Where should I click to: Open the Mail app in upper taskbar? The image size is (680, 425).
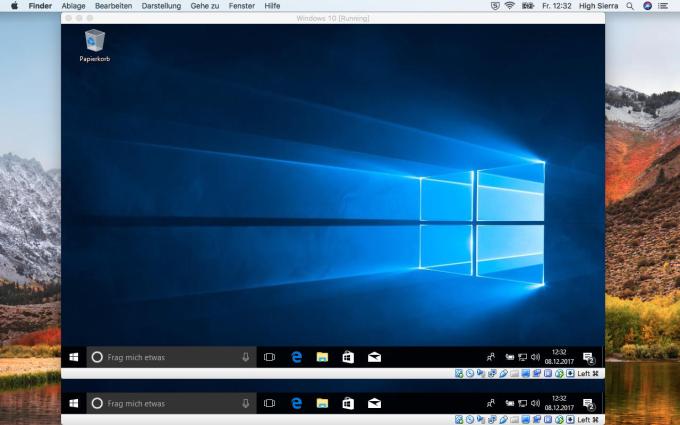tap(374, 357)
